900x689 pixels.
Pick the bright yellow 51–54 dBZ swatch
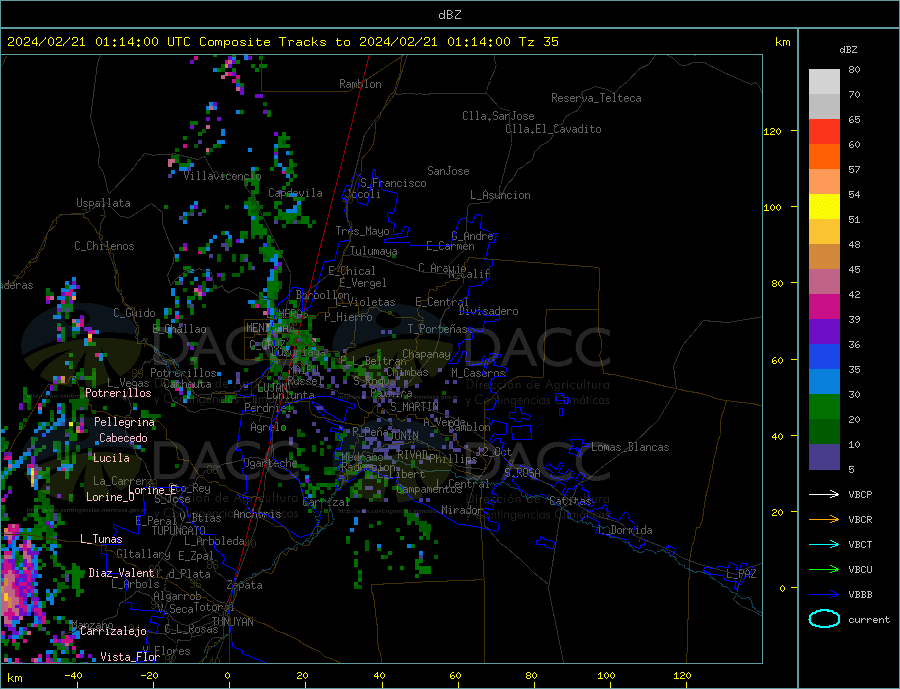824,207
